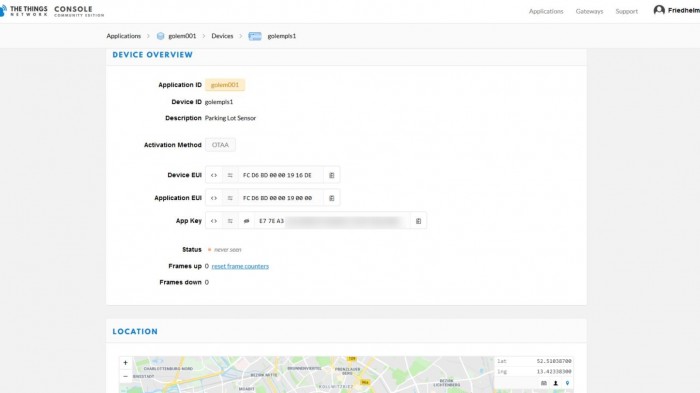The width and height of the screenshot is (700, 393).
Task: Go to golem001 application breadcrumb
Action: coord(182,36)
